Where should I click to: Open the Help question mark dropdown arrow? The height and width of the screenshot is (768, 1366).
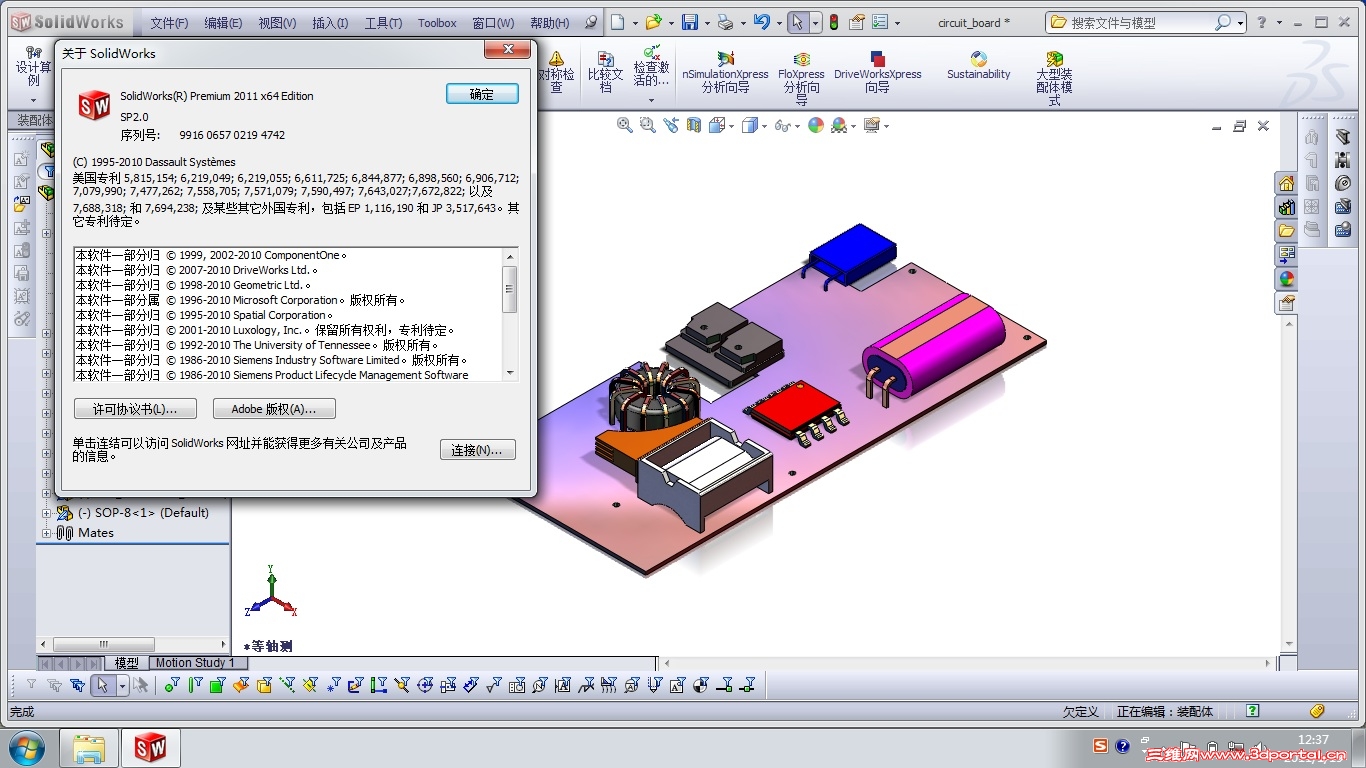click(1279, 22)
